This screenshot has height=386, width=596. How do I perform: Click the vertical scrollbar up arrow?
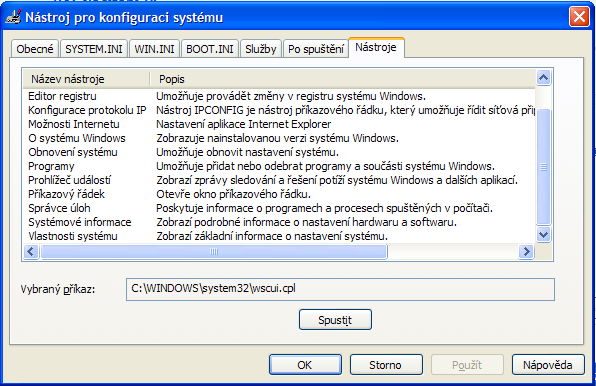tap(544, 78)
